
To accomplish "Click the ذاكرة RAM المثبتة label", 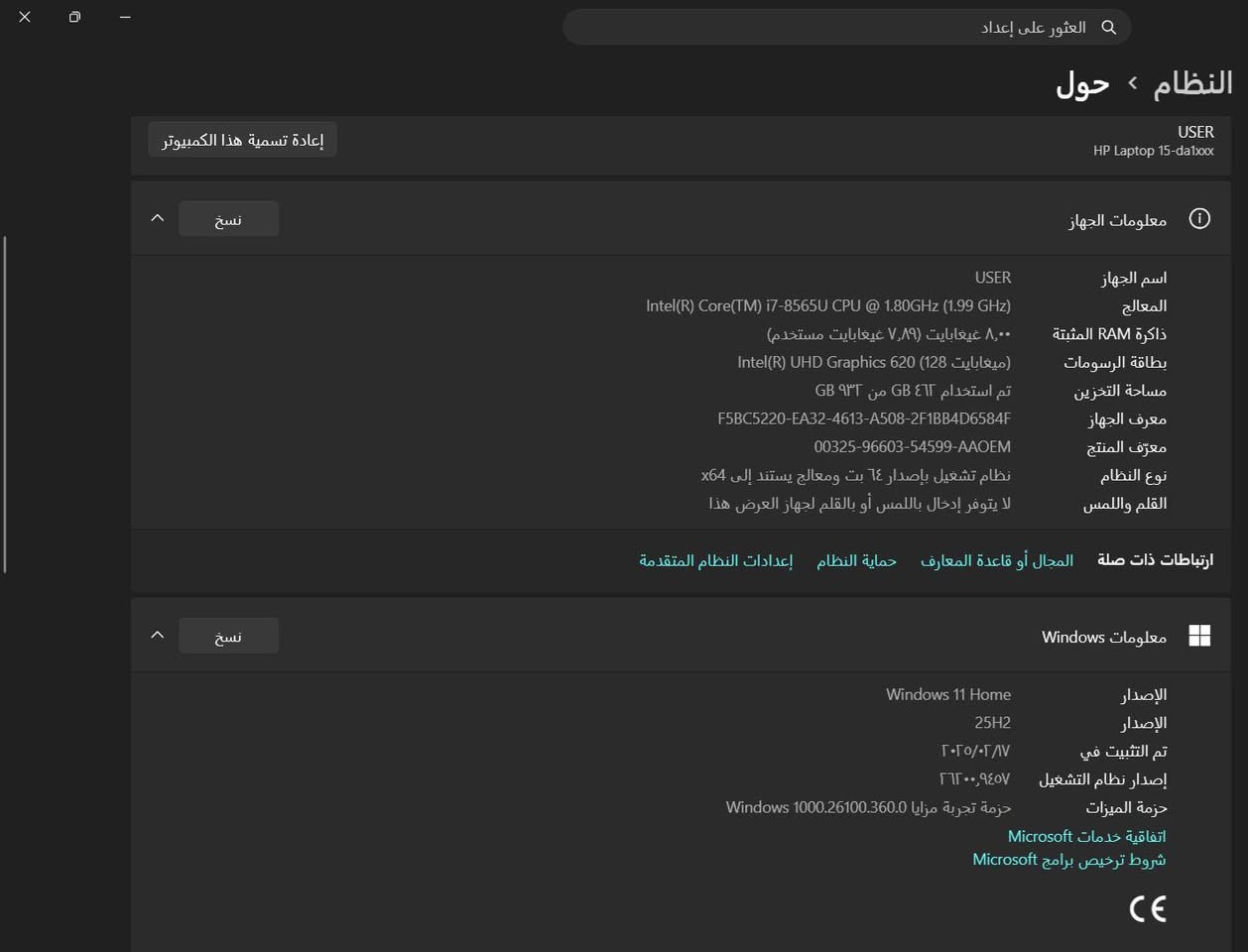I will tap(1109, 334).
